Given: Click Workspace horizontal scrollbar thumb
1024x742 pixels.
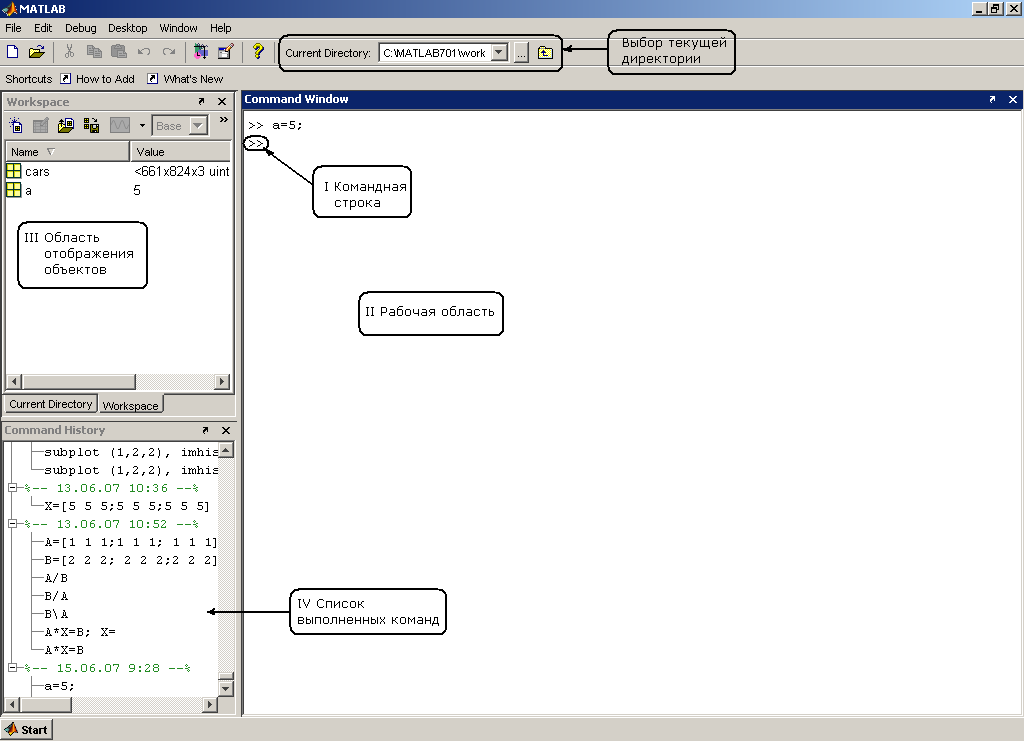Looking at the screenshot, I should pos(79,381).
